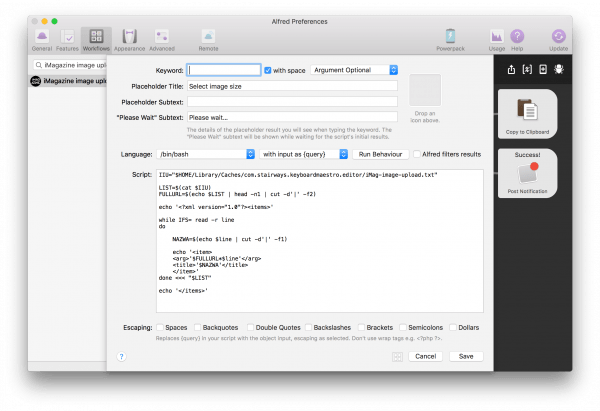Image resolution: width=600 pixels, height=411 pixels.
Task: Open the 'with input as {query}' dropdown
Action: 303,154
